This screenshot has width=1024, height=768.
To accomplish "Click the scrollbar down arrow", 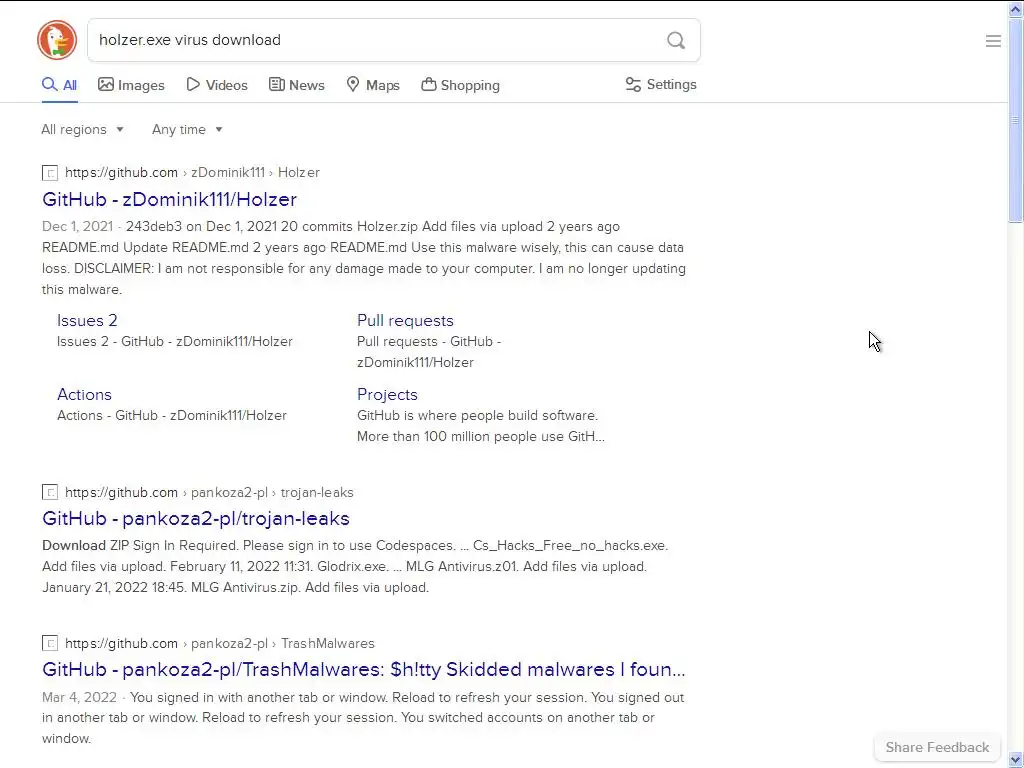I will [1016, 759].
